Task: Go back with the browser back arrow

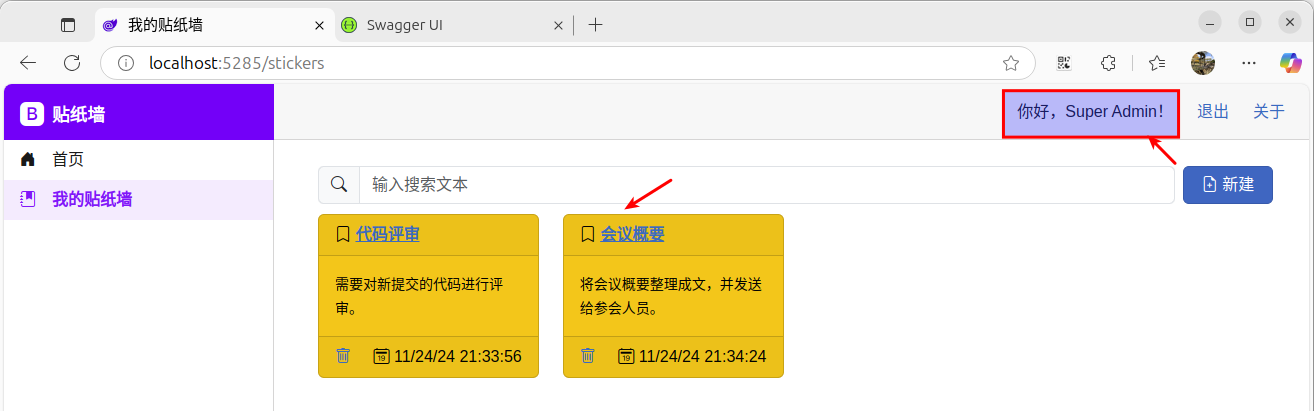Action: 28,63
